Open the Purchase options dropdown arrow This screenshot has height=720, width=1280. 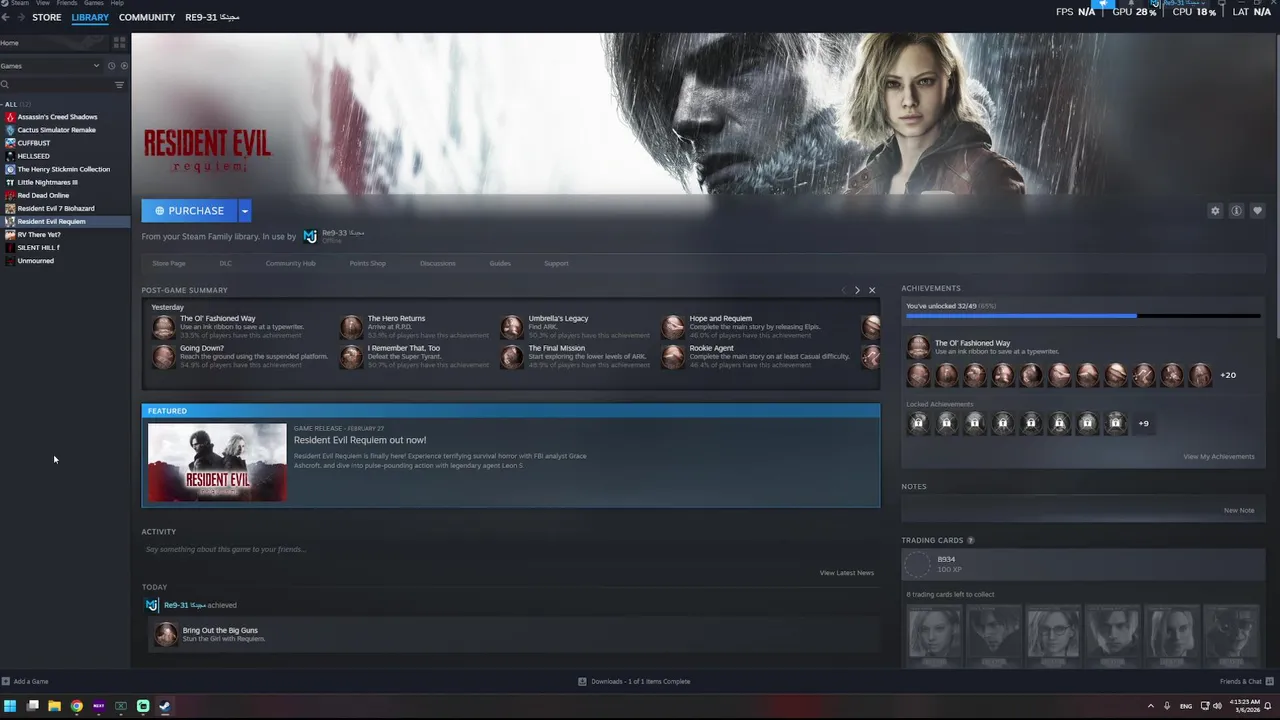244,211
